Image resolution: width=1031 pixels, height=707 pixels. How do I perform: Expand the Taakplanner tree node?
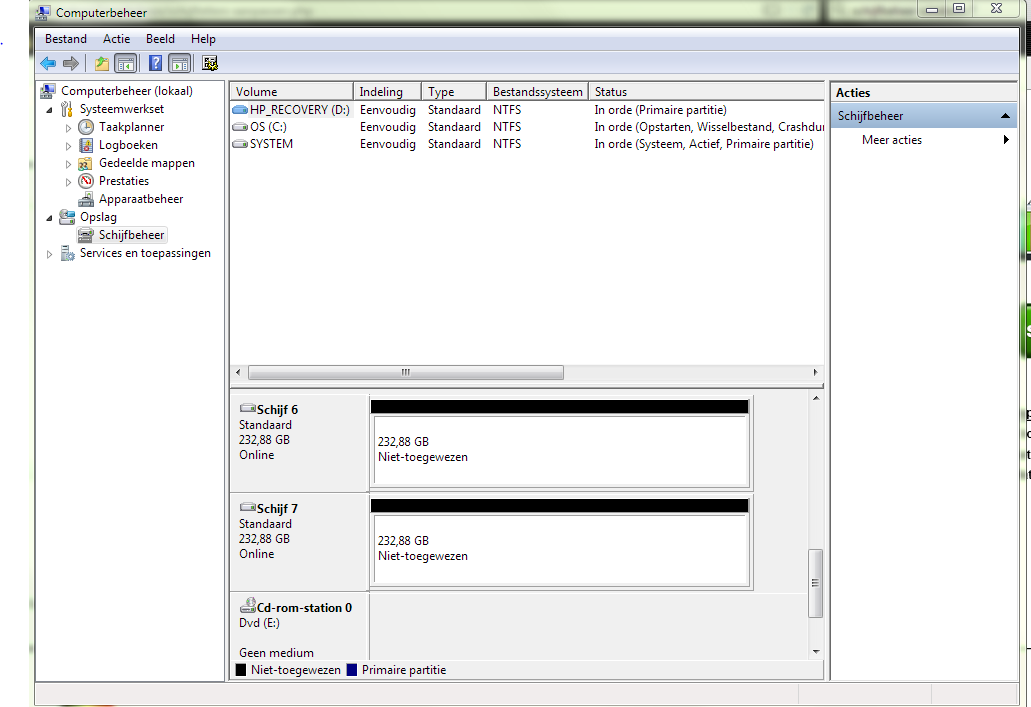pos(68,128)
